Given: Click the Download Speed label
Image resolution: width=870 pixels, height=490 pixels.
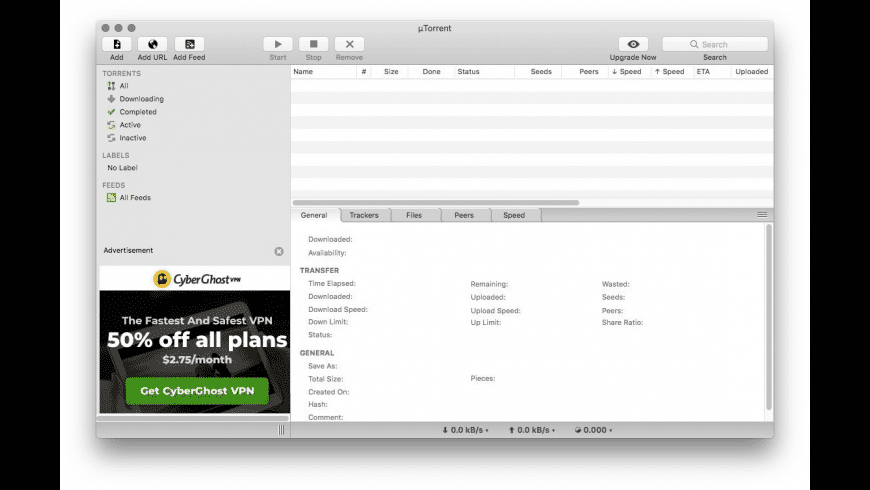Looking at the screenshot, I should (x=338, y=310).
